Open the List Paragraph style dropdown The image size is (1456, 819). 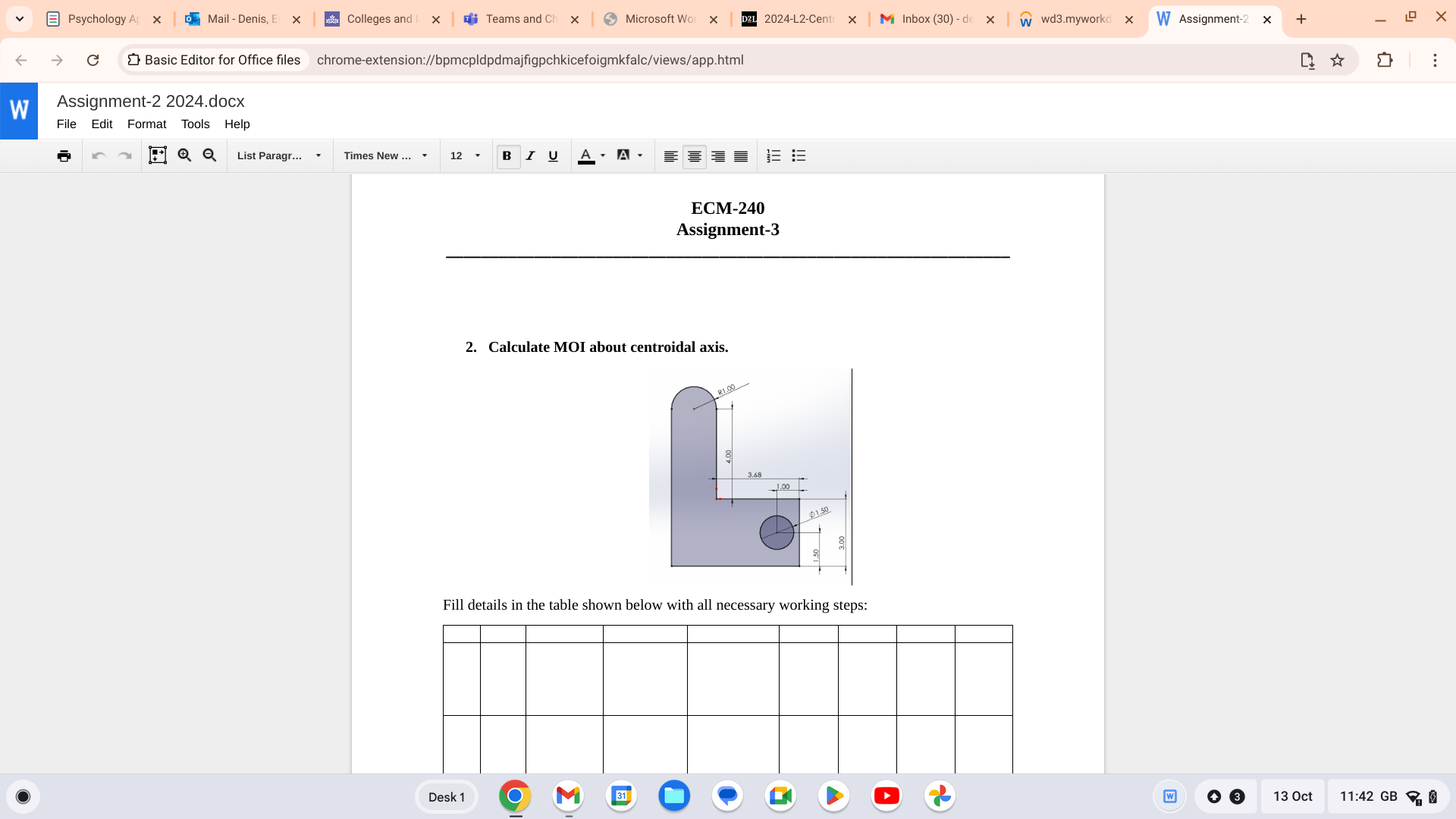click(278, 155)
